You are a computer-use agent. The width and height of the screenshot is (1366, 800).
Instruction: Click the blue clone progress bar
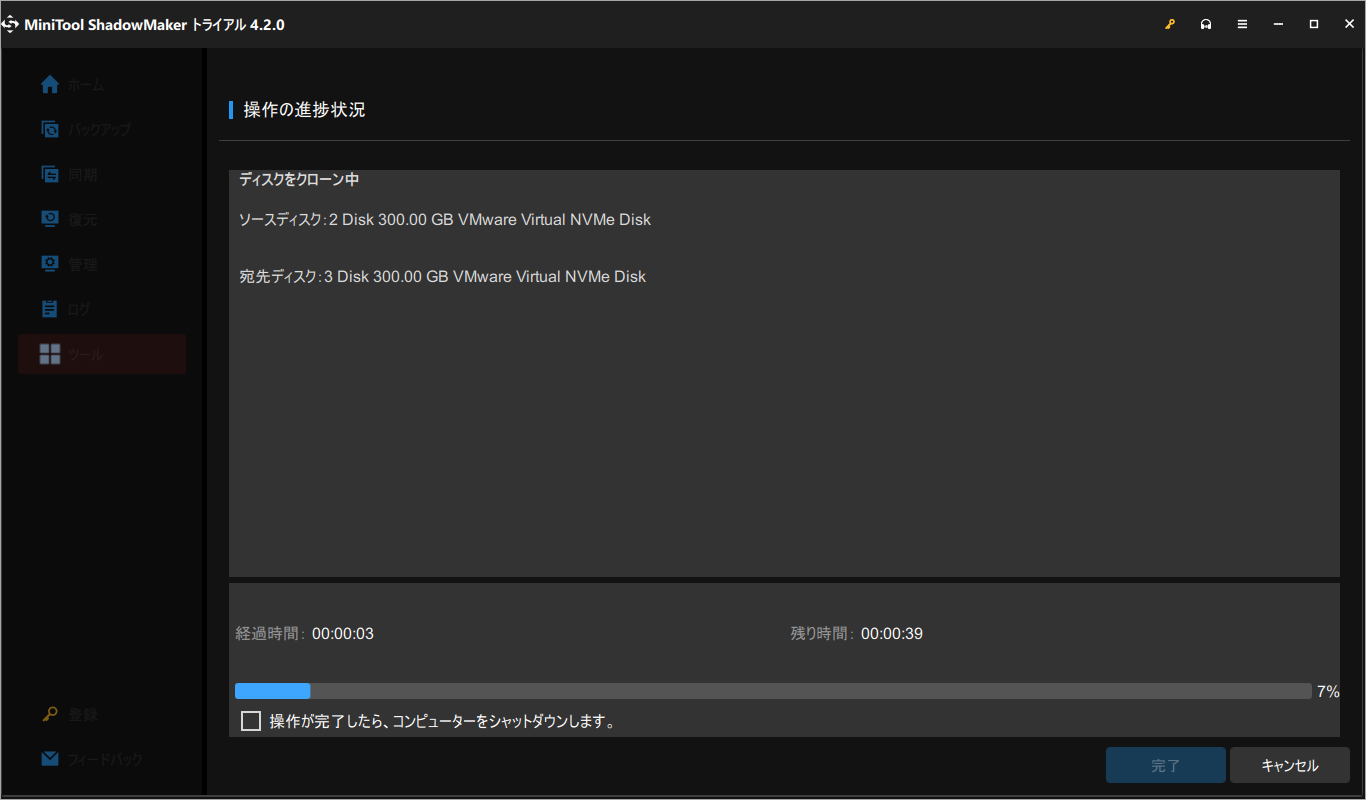[x=772, y=691]
